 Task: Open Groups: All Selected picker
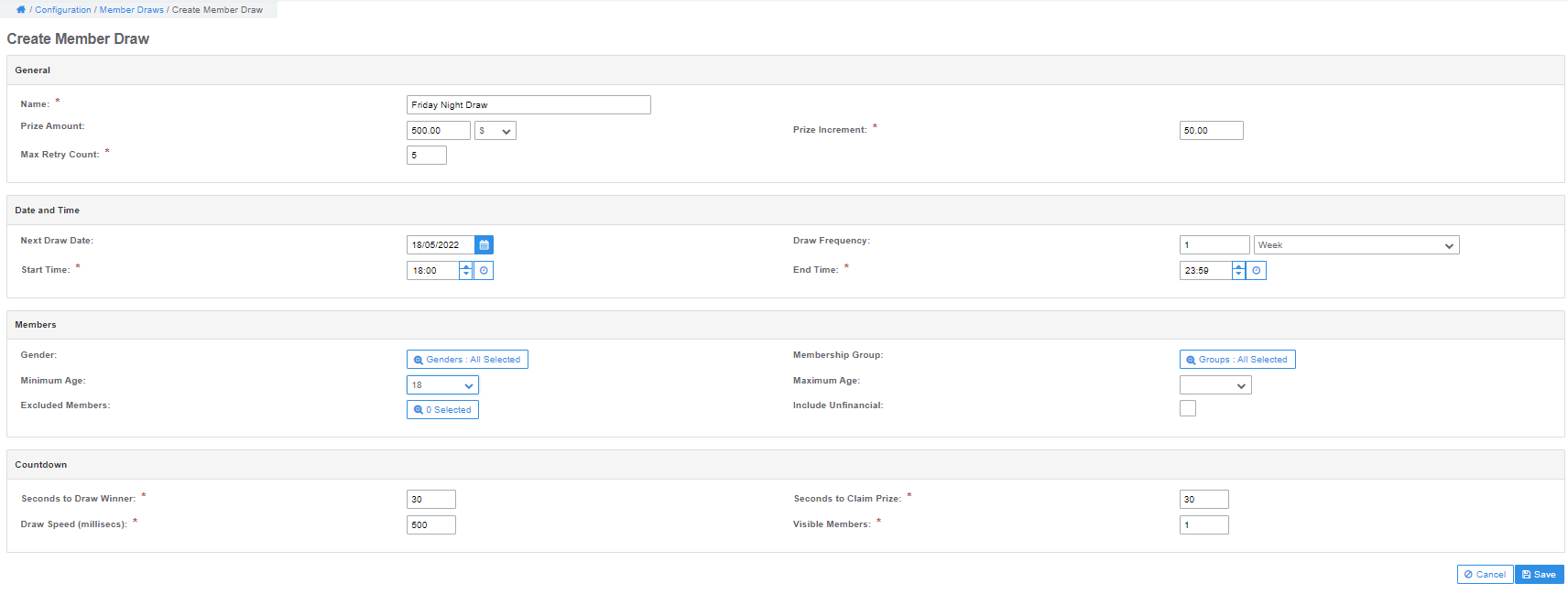tap(1237, 360)
